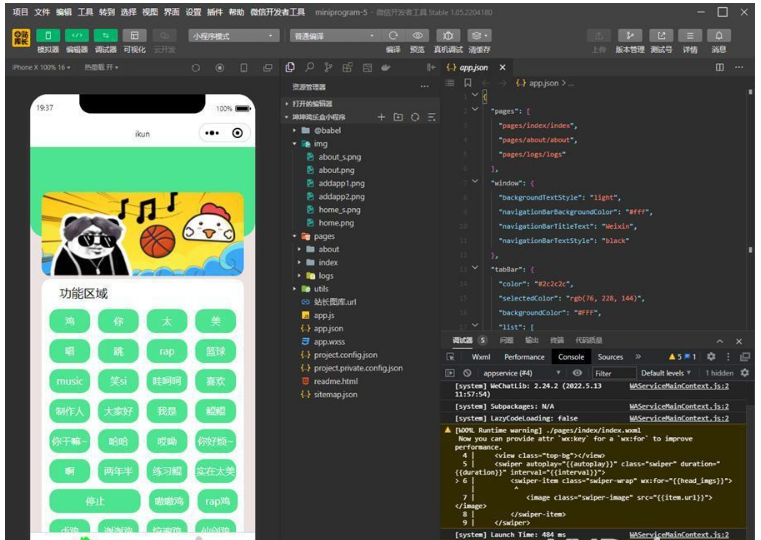Click the split editor icon
Image resolution: width=761 pixels, height=540 pixels.
click(719, 67)
